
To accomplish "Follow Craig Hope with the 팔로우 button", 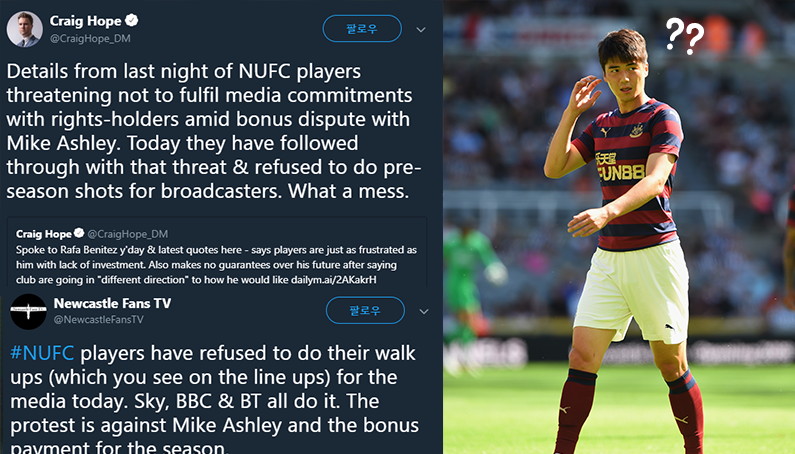I will point(362,28).
